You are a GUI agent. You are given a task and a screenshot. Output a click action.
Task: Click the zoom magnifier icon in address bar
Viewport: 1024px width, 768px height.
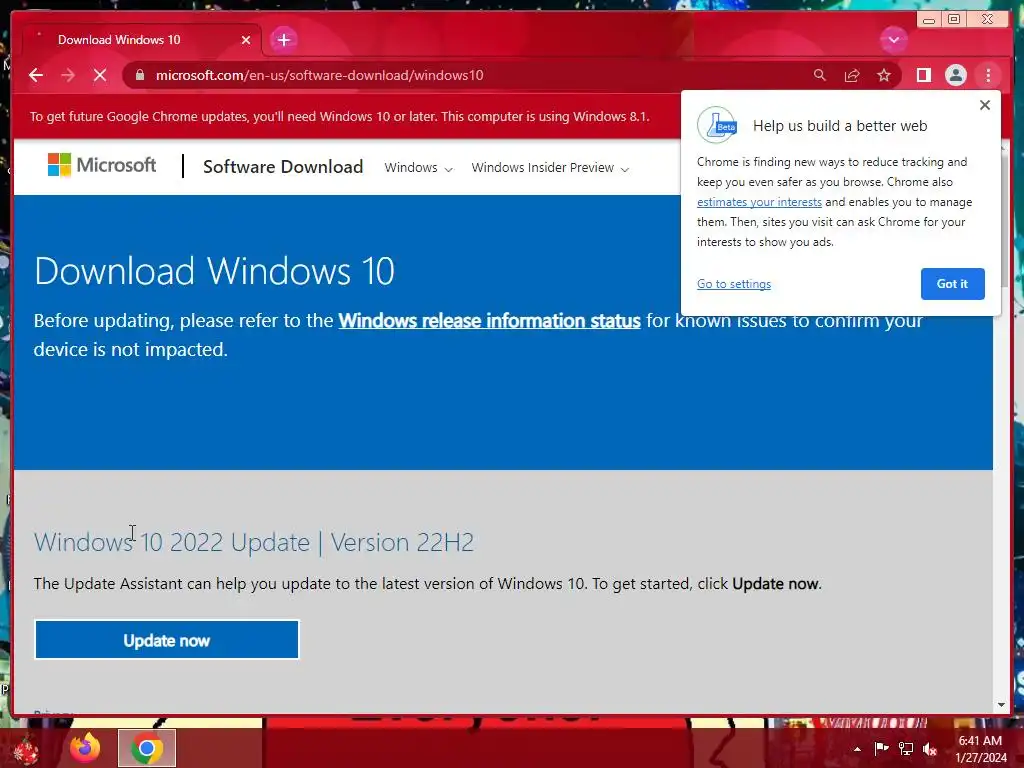(x=820, y=75)
